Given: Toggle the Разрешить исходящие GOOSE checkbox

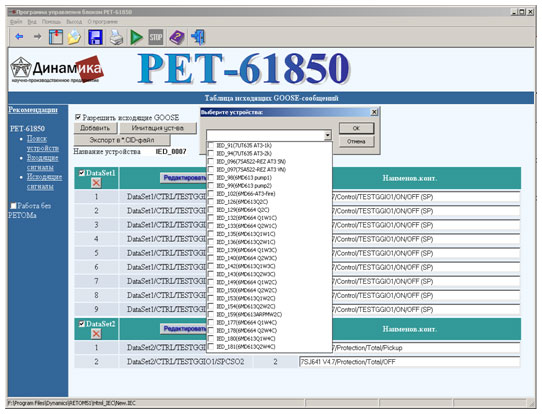Looking at the screenshot, I should 78,117.
